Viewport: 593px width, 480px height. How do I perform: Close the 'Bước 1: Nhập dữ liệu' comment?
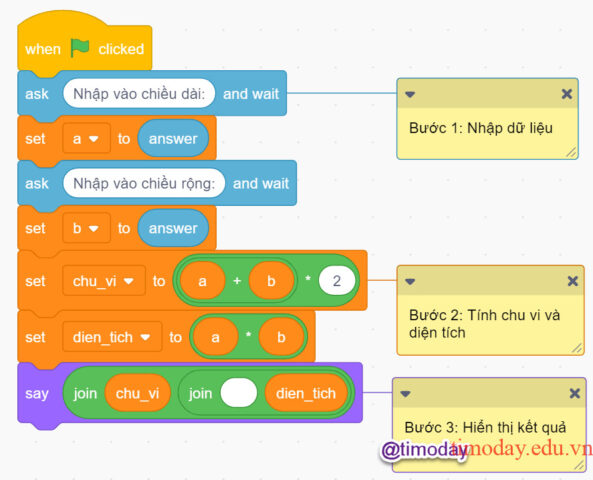coord(567,94)
